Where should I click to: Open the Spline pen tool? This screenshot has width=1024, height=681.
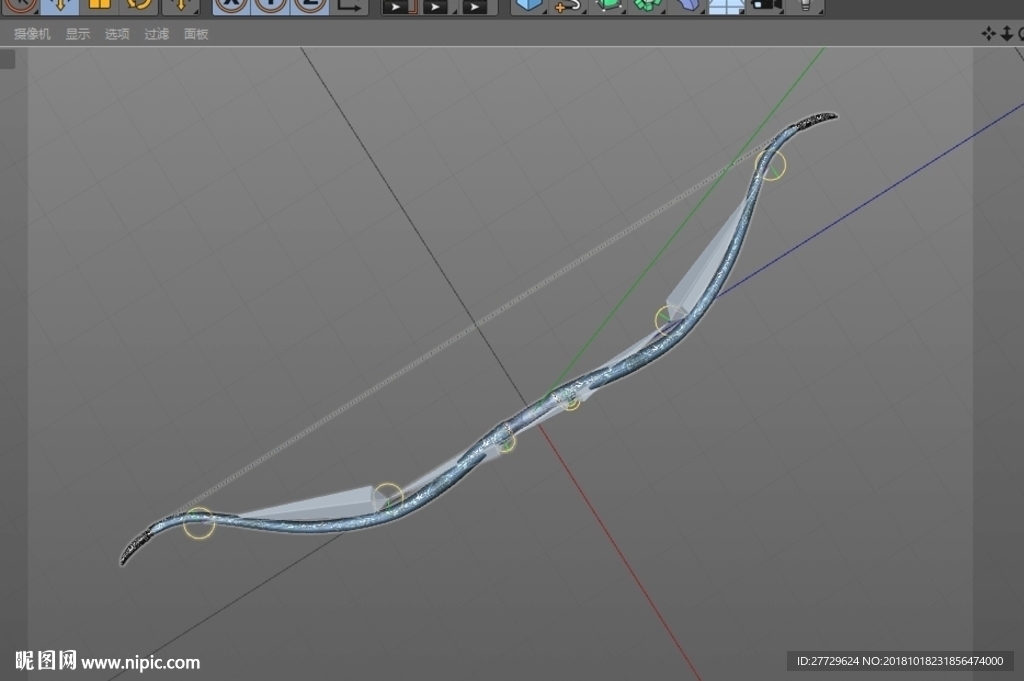pos(568,6)
